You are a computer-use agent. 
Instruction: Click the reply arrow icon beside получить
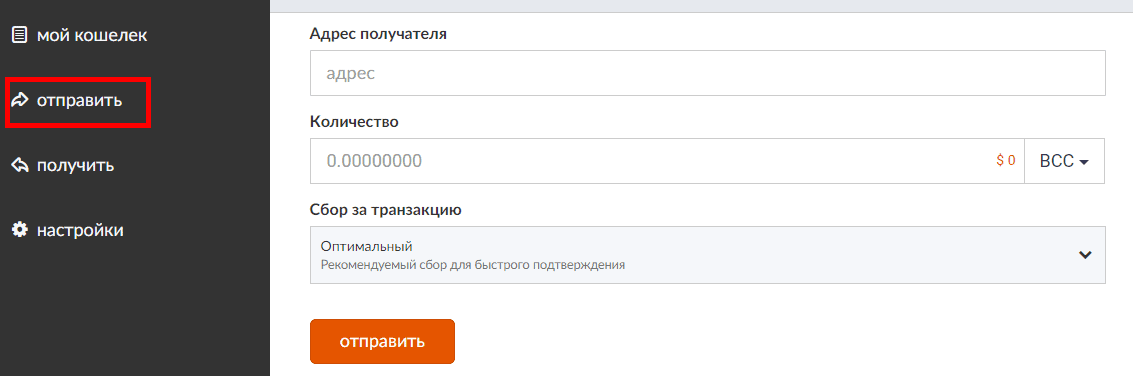tap(20, 166)
